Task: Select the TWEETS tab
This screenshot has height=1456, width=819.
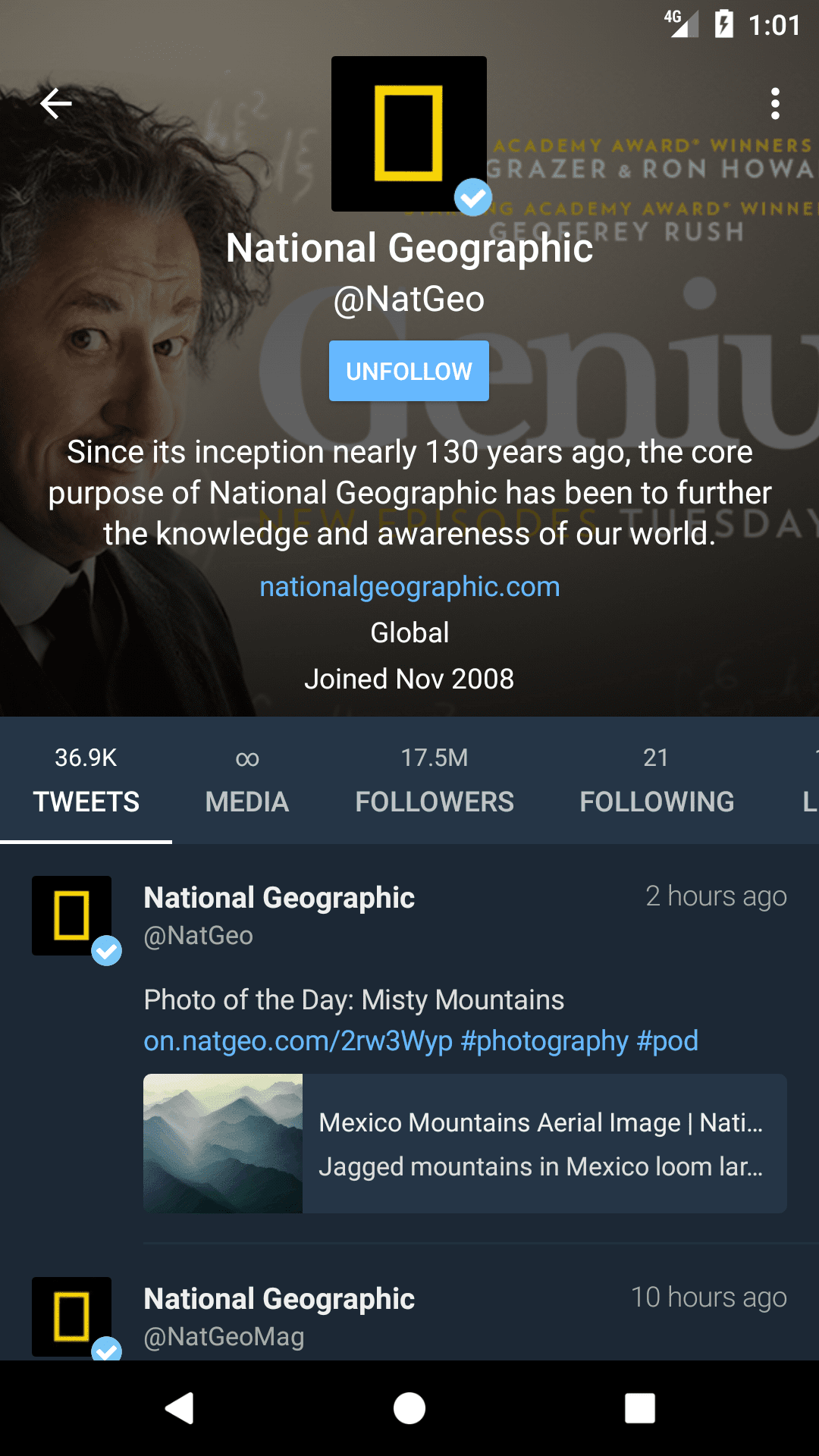Action: tap(85, 802)
